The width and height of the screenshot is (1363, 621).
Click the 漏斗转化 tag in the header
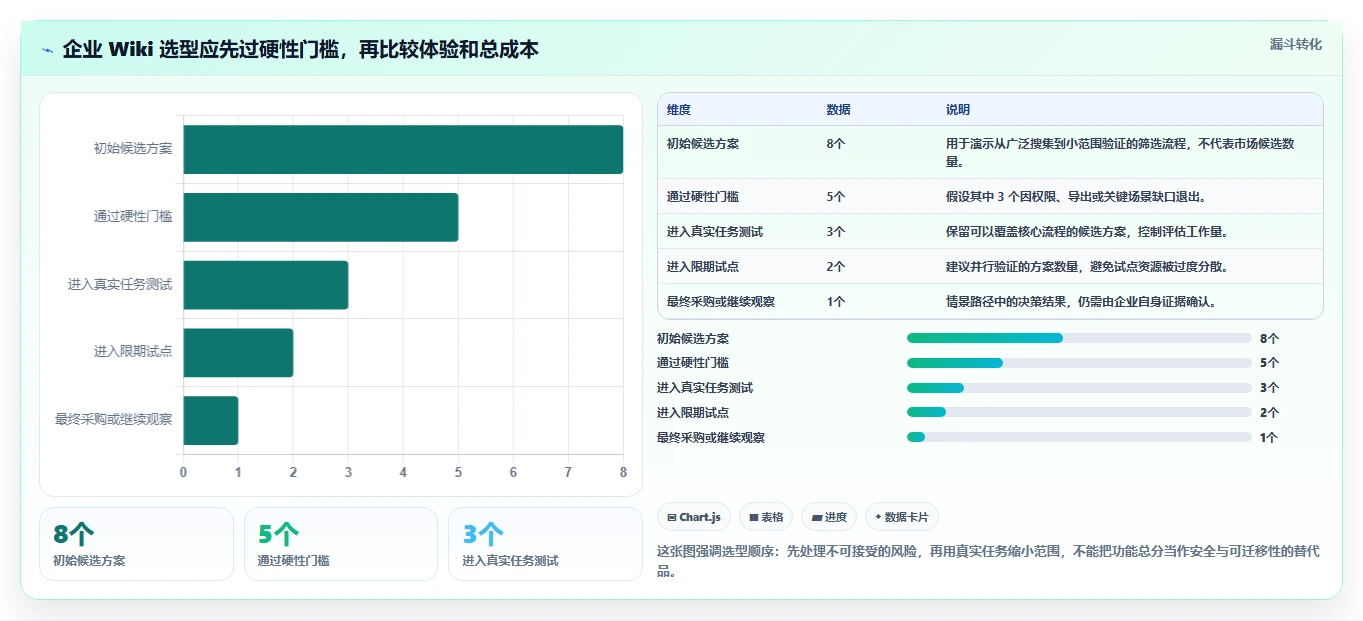1295,44
